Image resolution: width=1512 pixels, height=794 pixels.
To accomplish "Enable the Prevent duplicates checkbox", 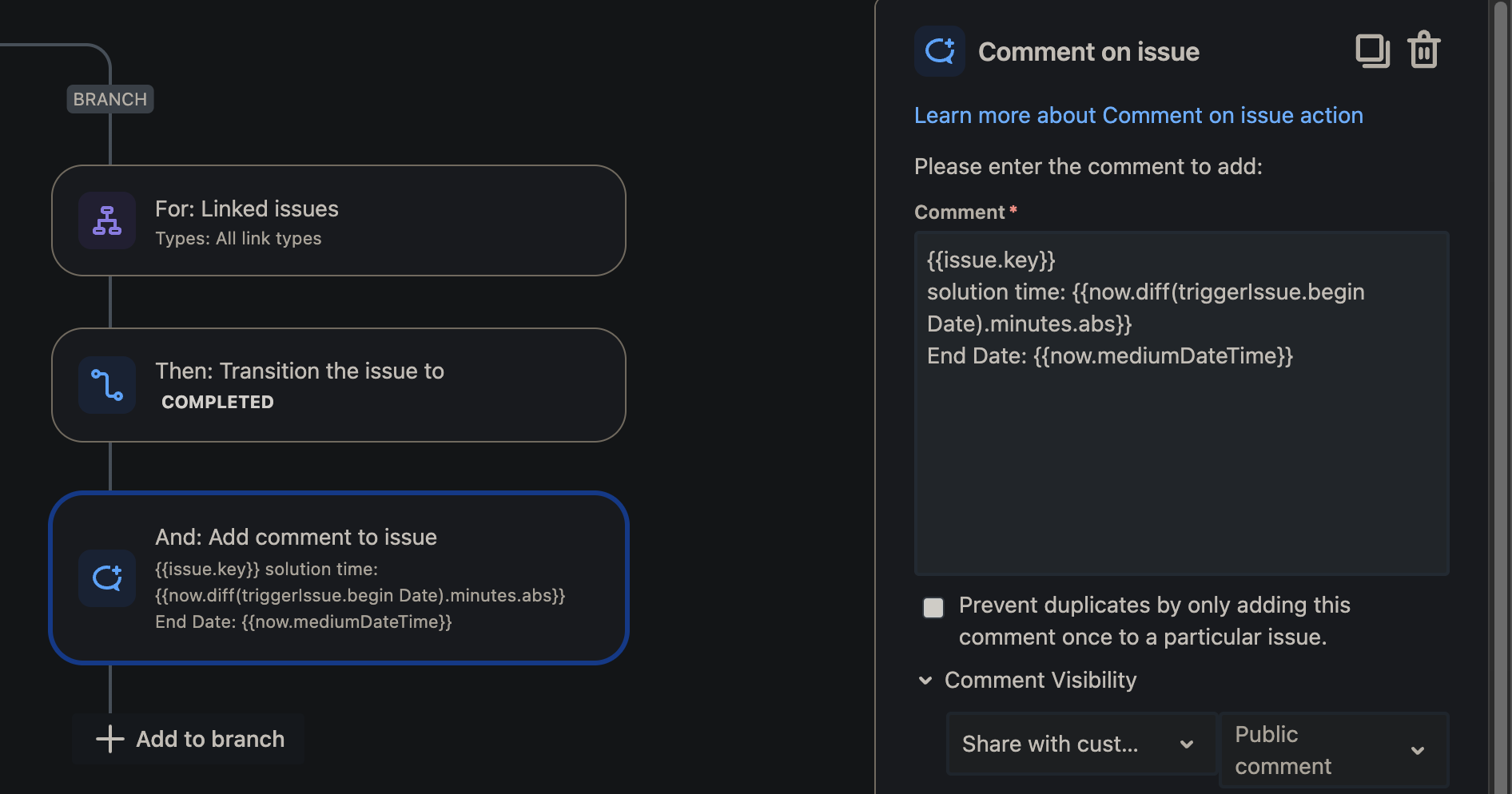I will 933,608.
